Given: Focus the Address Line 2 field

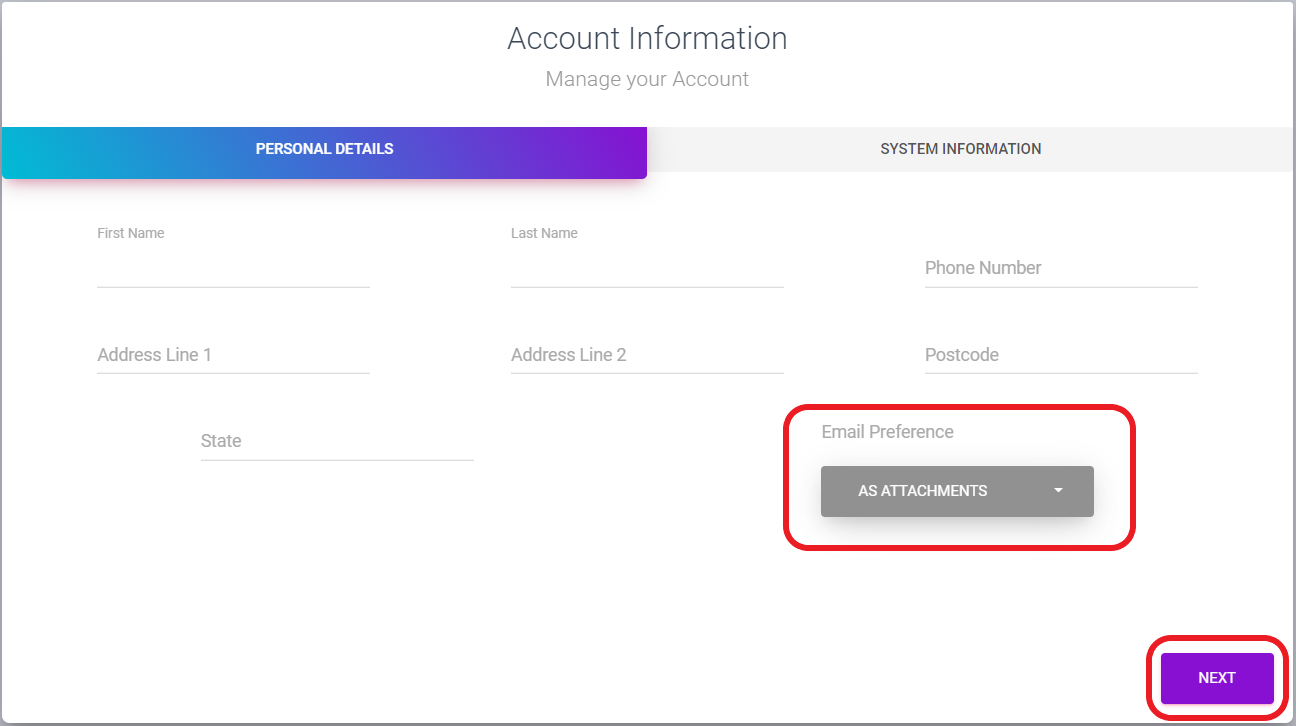Looking at the screenshot, I should tap(646, 355).
